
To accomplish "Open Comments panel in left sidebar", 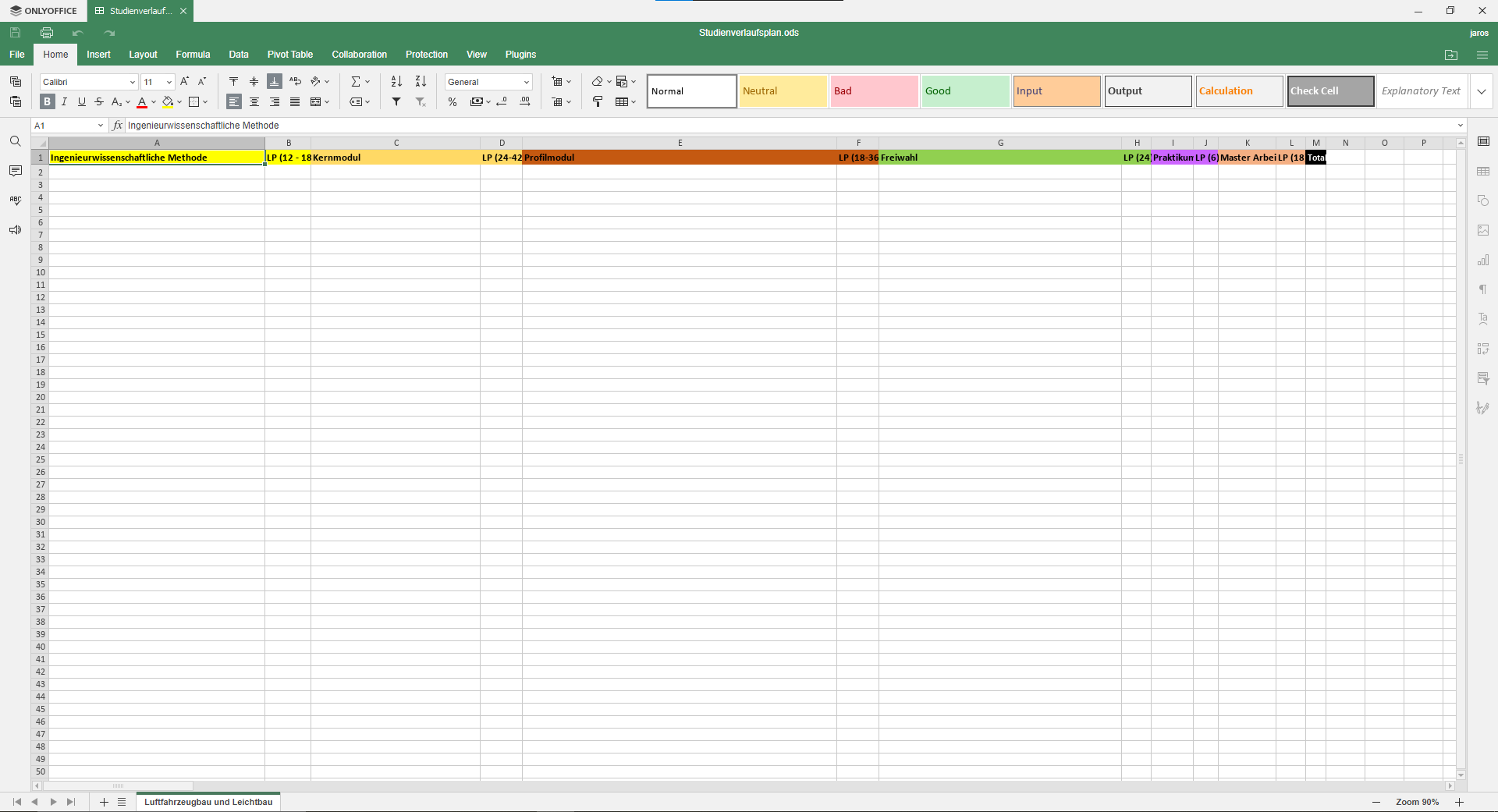I will [x=16, y=171].
